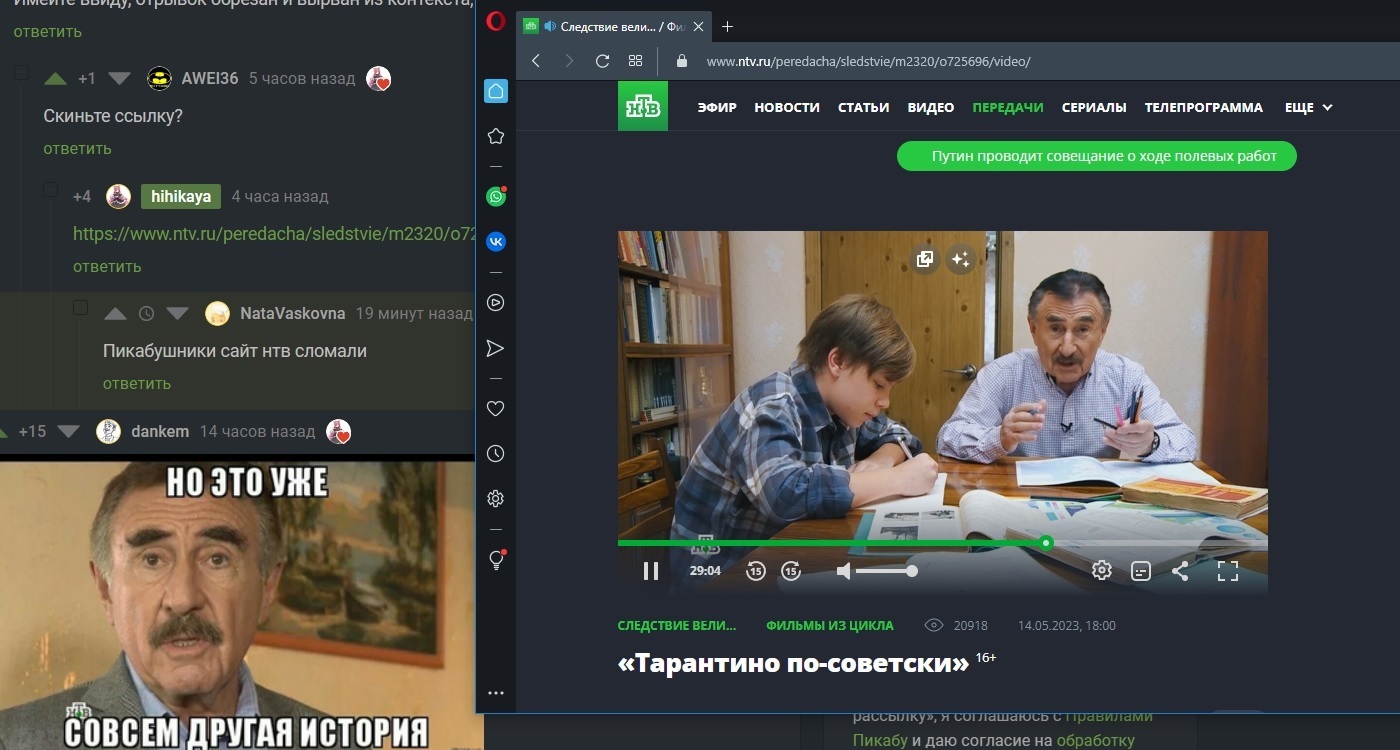Open sidebar three-dots setup menu
Image resolution: width=1400 pixels, height=750 pixels.
496,693
